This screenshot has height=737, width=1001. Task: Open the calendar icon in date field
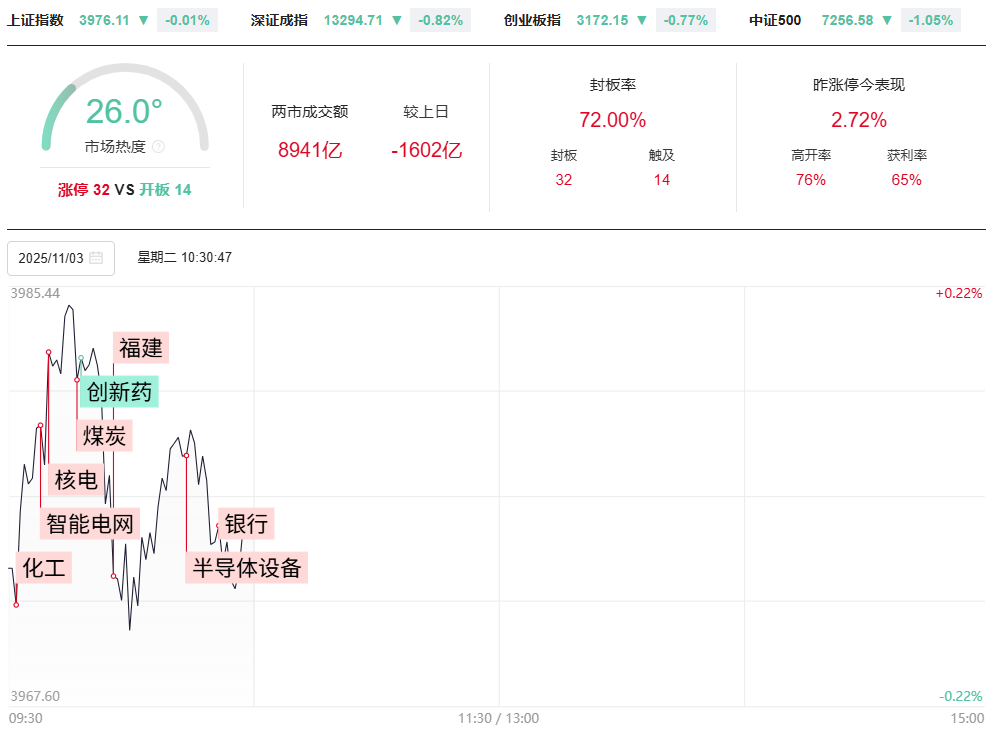pos(96,258)
